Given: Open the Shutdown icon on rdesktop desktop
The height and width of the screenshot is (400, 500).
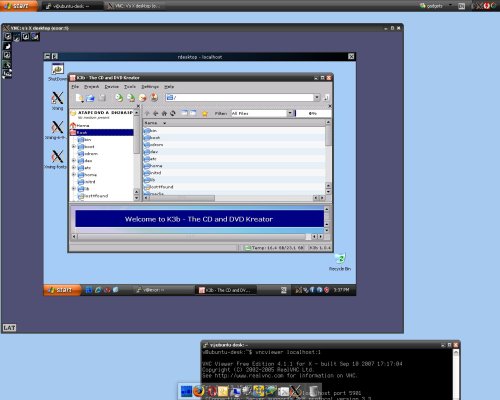Looking at the screenshot, I should [x=57, y=72].
